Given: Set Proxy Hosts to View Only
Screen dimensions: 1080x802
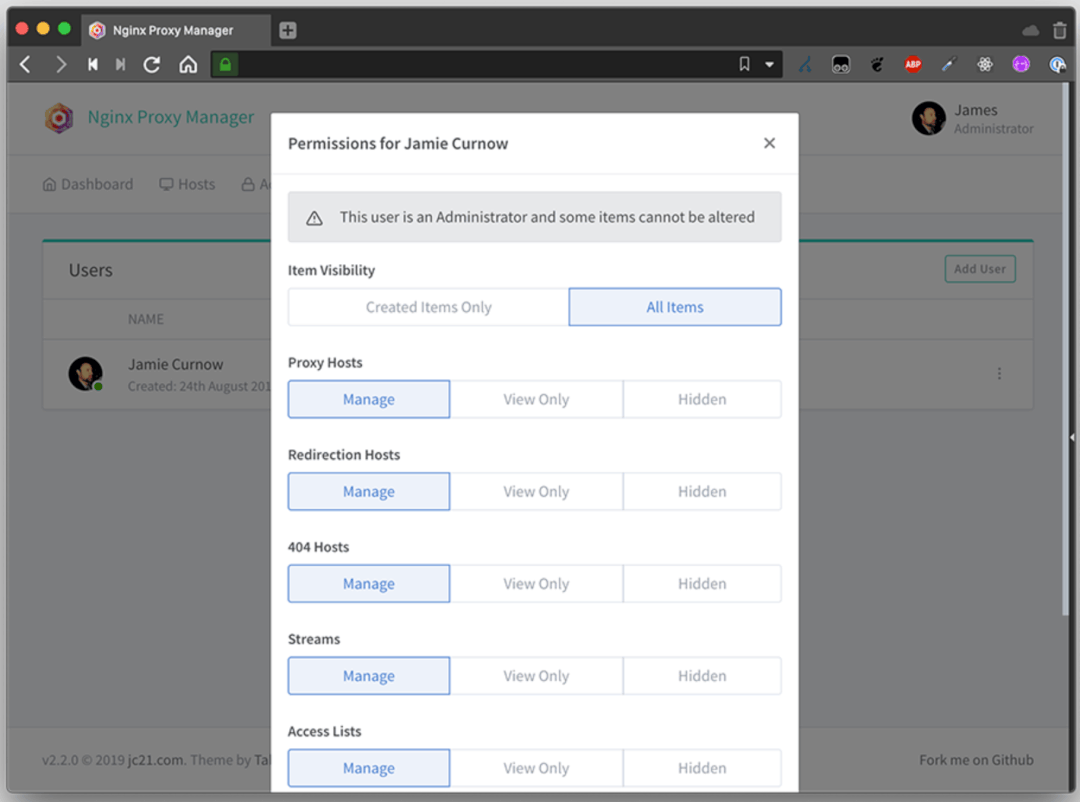Looking at the screenshot, I should 536,399.
